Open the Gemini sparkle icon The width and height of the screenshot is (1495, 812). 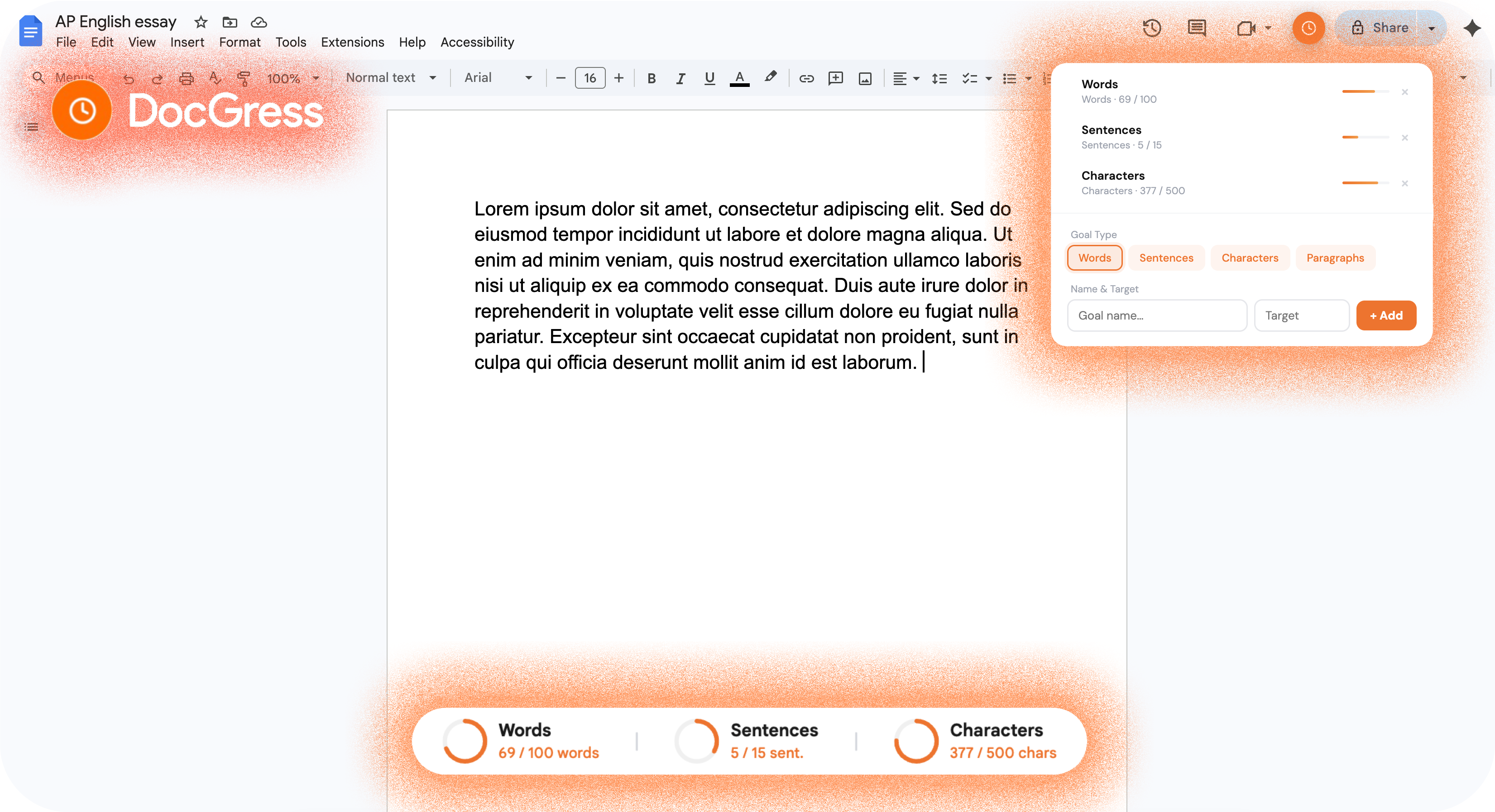1472,28
